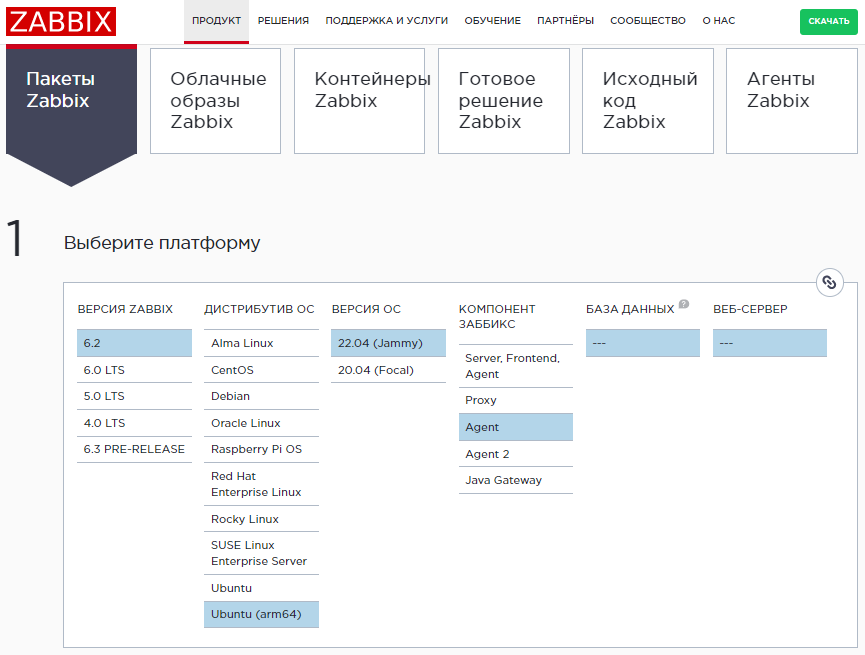Select Zabbix version 4.0 LTS
865x655 pixels.
(134, 423)
